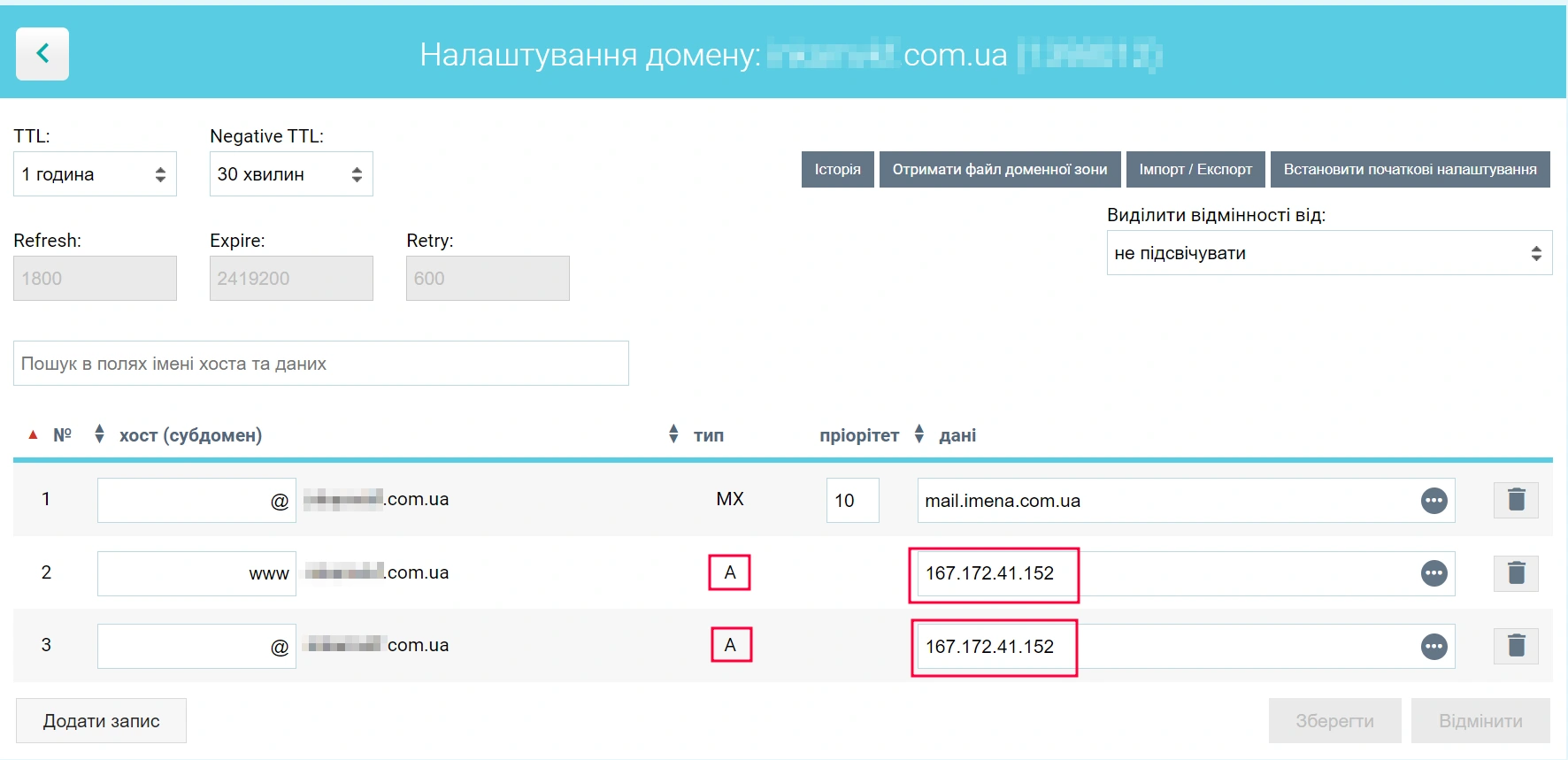Open options dots for mail.imena.com.ua record
This screenshot has width=1568, height=760.
click(1433, 501)
